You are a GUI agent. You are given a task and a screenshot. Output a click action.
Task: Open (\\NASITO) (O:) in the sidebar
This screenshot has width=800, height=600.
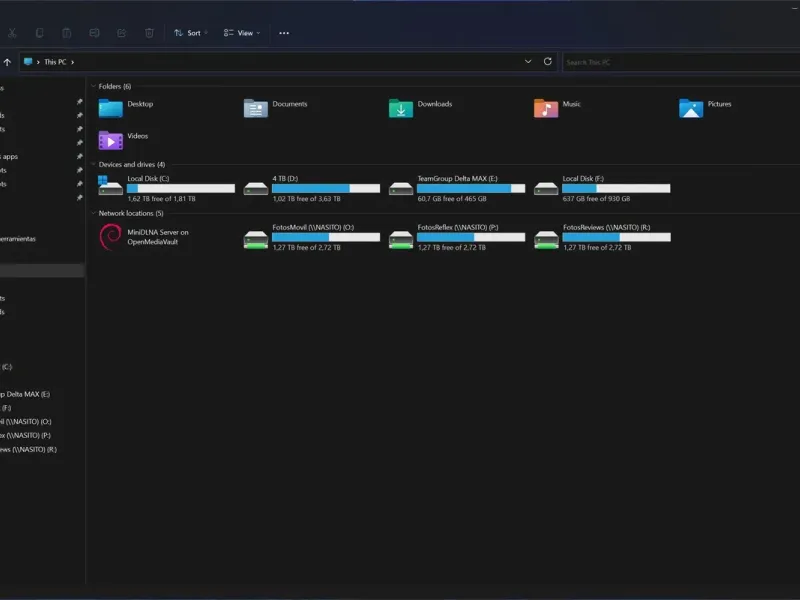[26, 422]
